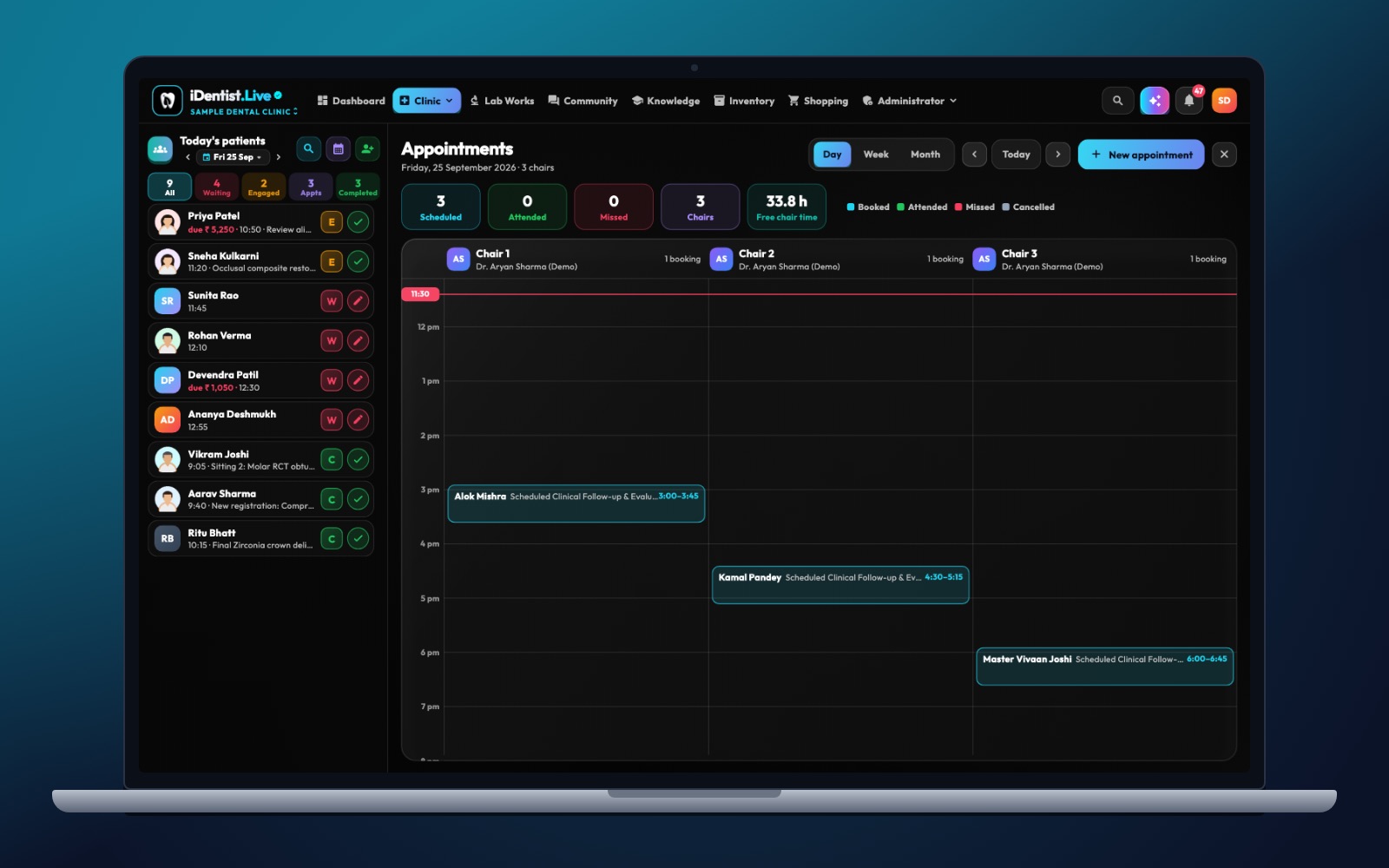Toggle the Missed legend filter
1389x868 pixels.
975,207
